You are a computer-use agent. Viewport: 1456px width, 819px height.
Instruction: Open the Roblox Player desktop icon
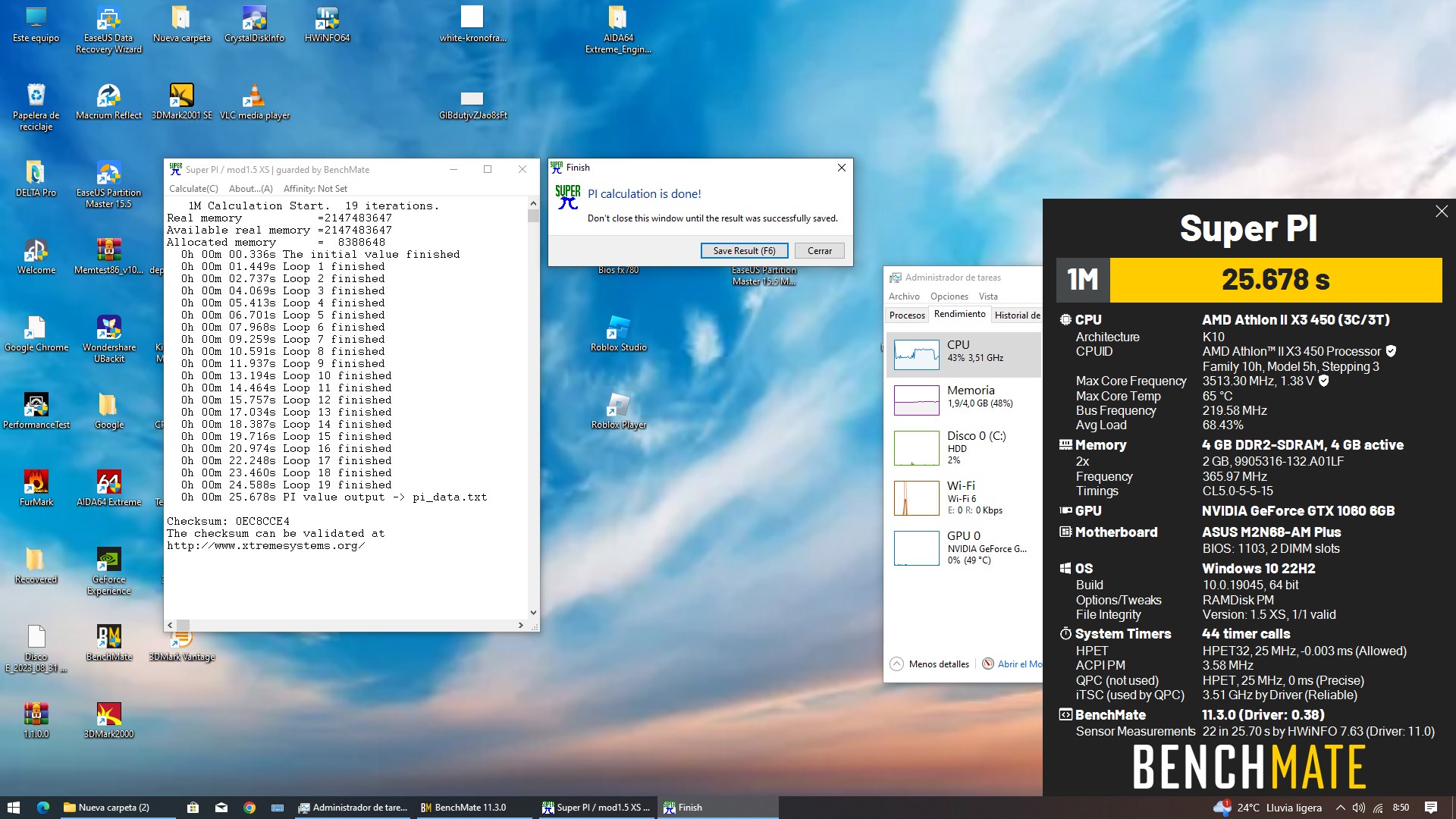click(618, 410)
